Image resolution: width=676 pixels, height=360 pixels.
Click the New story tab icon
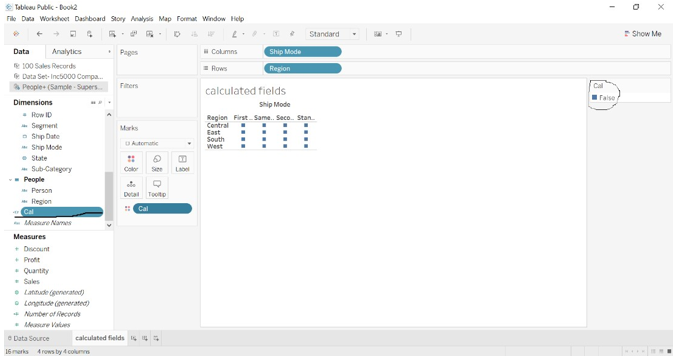(156, 338)
